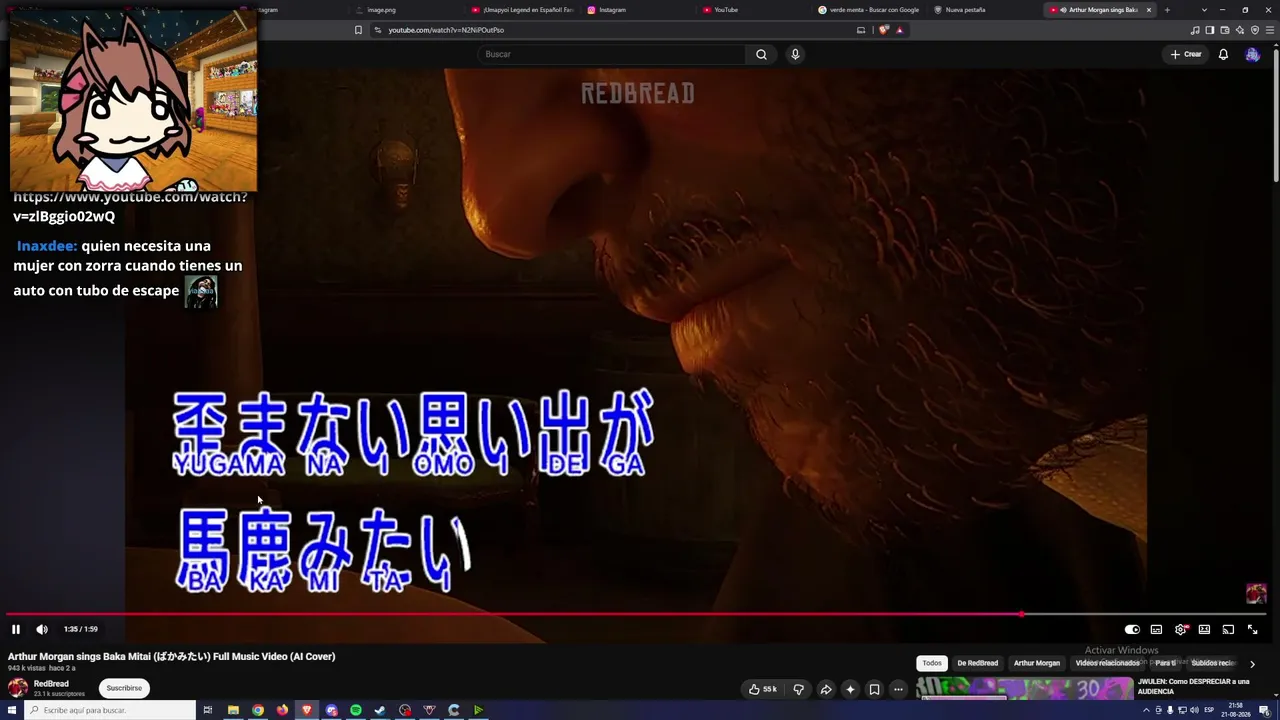Seek on the red video progress bar
1280x720 pixels.
coord(636,614)
